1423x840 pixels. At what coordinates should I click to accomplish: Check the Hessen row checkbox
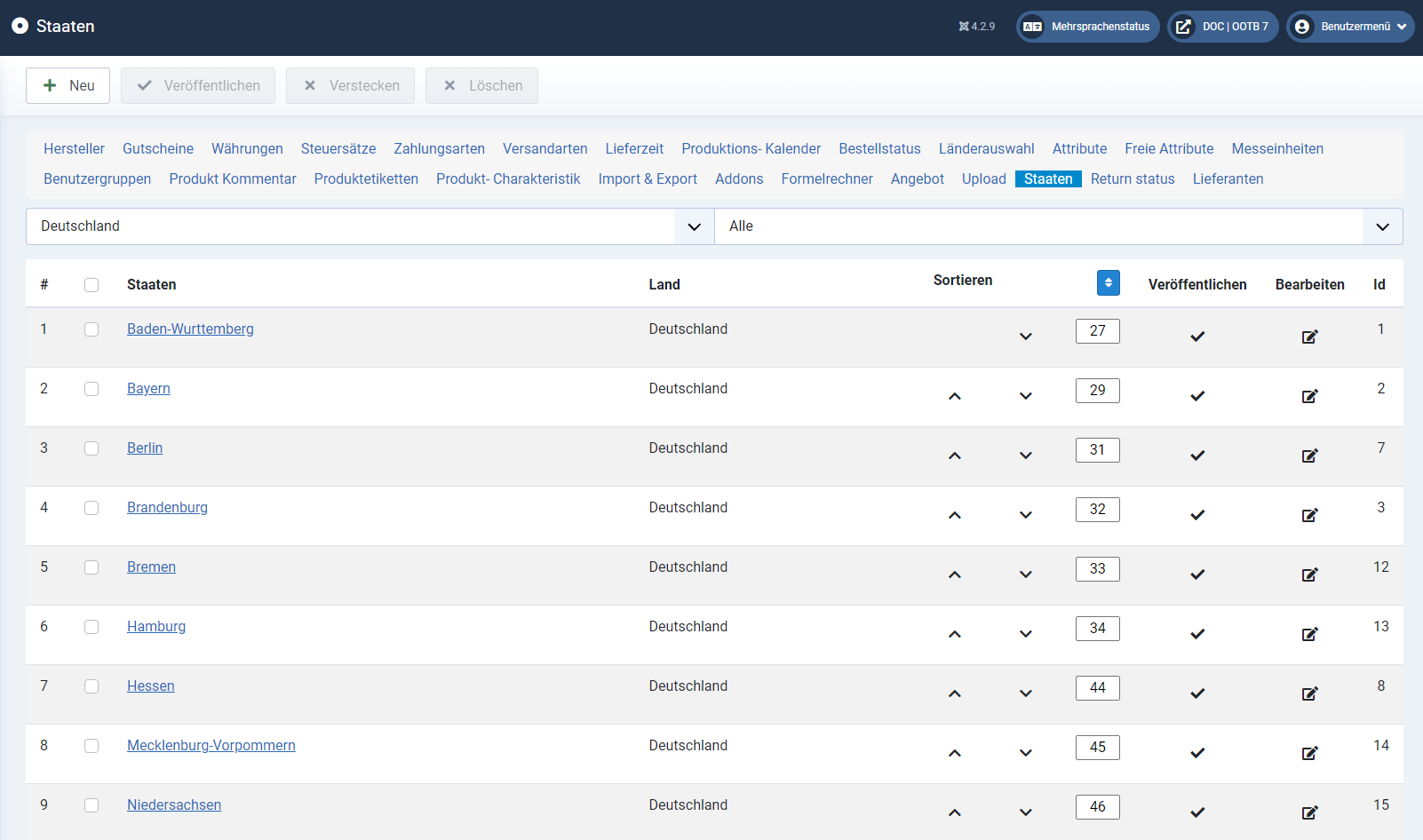91,686
